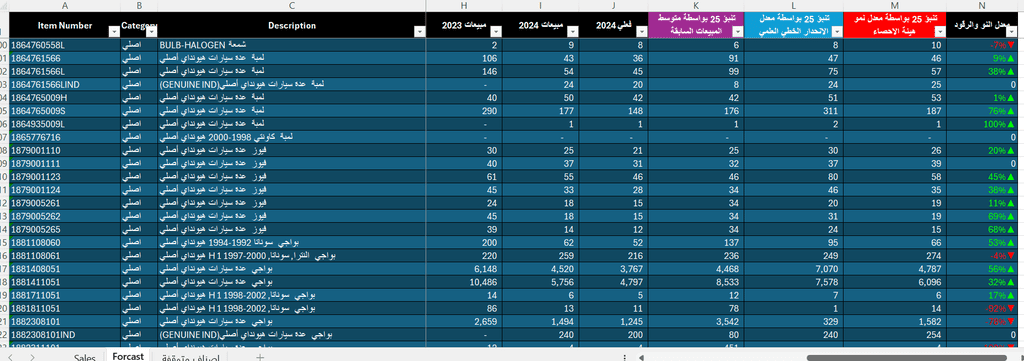
Task: Click the Item Number header cell
Action: click(x=64, y=25)
